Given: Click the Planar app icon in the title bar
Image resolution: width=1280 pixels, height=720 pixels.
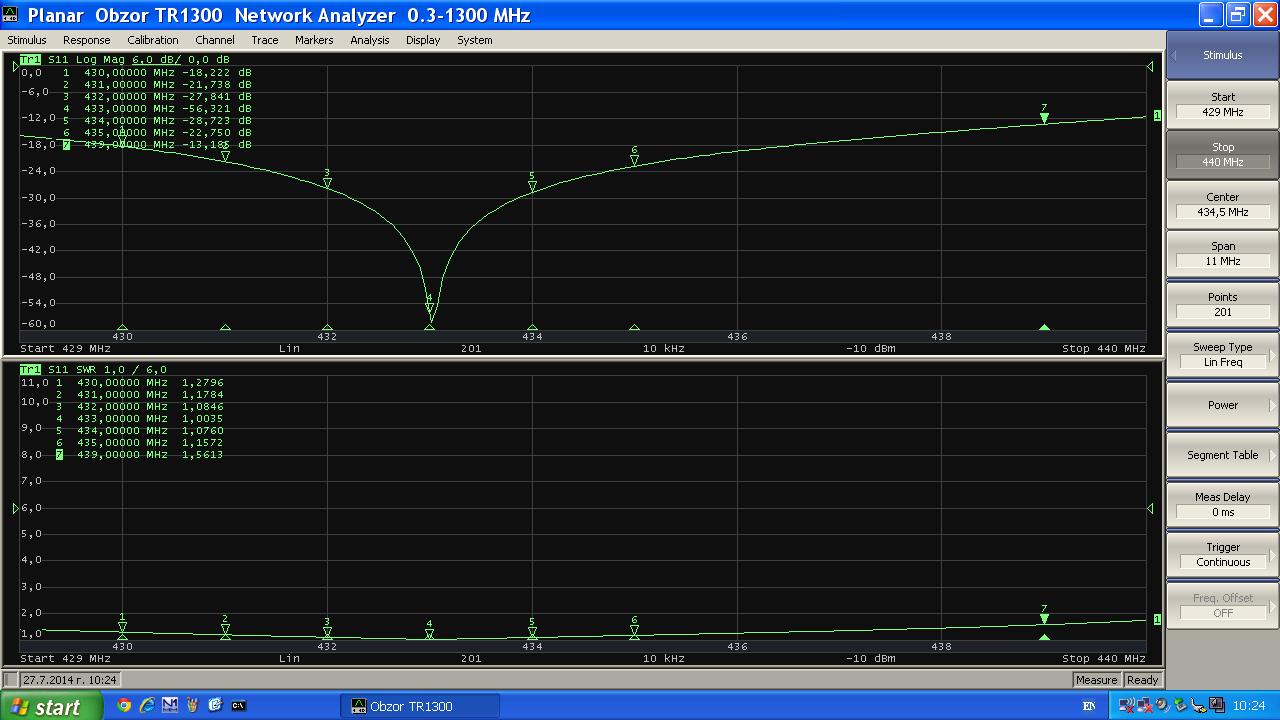Looking at the screenshot, I should (x=11, y=15).
